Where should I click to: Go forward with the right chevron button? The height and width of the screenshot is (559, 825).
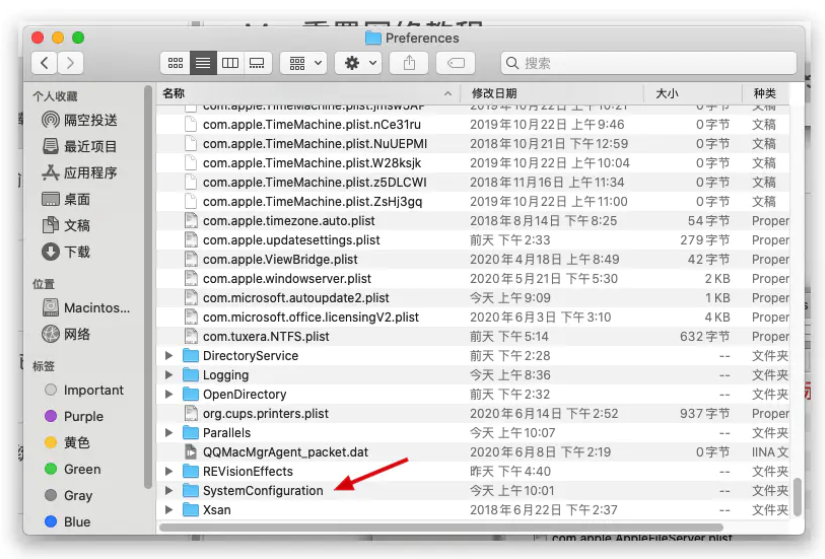pyautogui.click(x=71, y=63)
